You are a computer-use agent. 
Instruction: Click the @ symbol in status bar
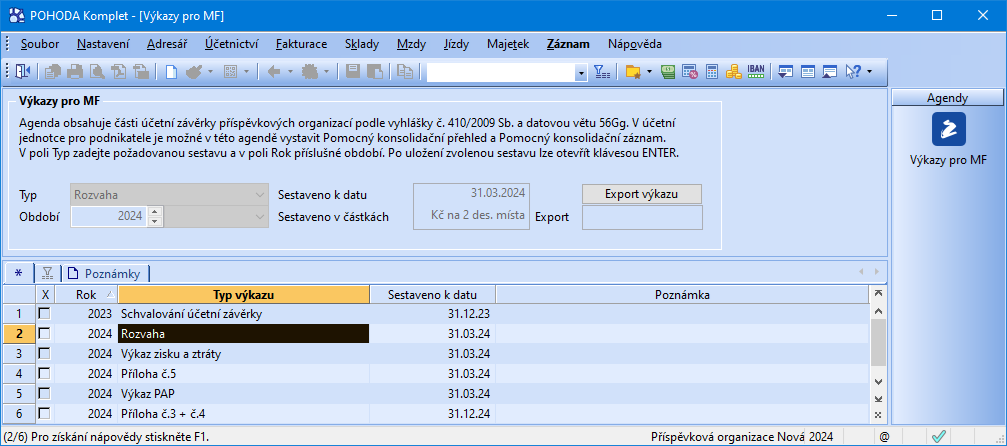tap(884, 437)
